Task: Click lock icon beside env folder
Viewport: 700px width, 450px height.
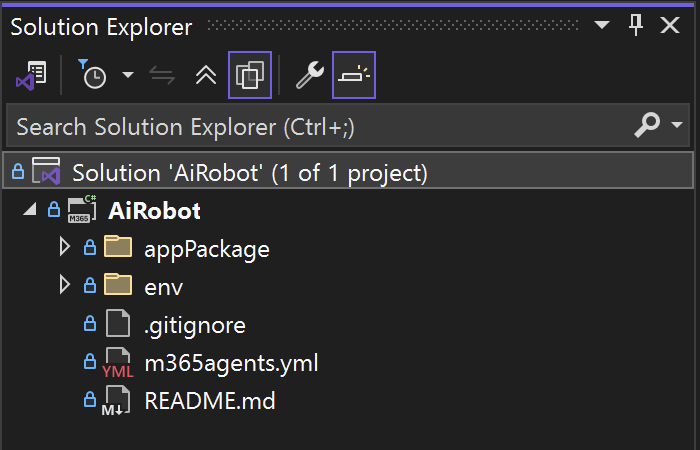Action: pyautogui.click(x=90, y=285)
